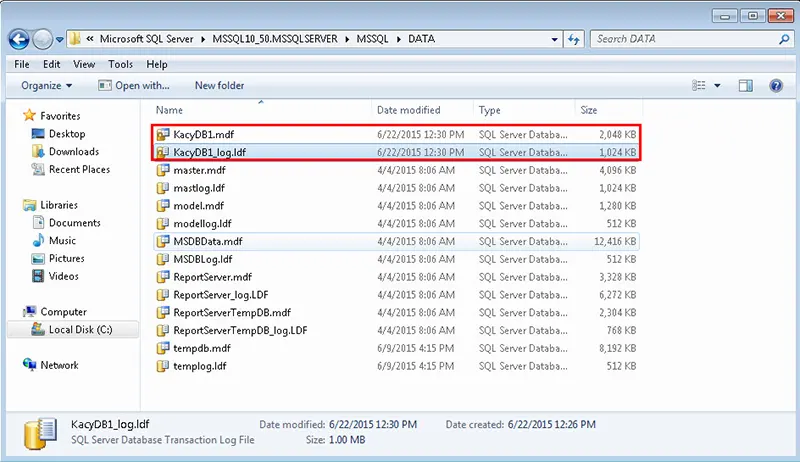The width and height of the screenshot is (800, 462).
Task: Click the details pane database file thumbnail
Action: click(40, 433)
